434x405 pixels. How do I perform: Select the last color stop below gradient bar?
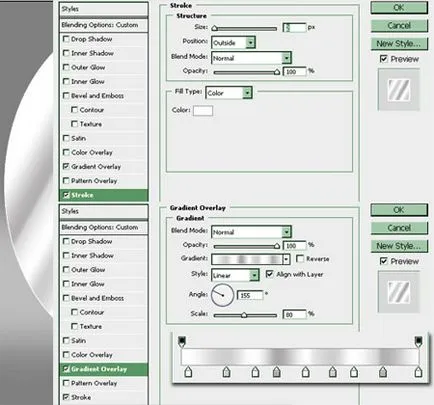coord(418,372)
